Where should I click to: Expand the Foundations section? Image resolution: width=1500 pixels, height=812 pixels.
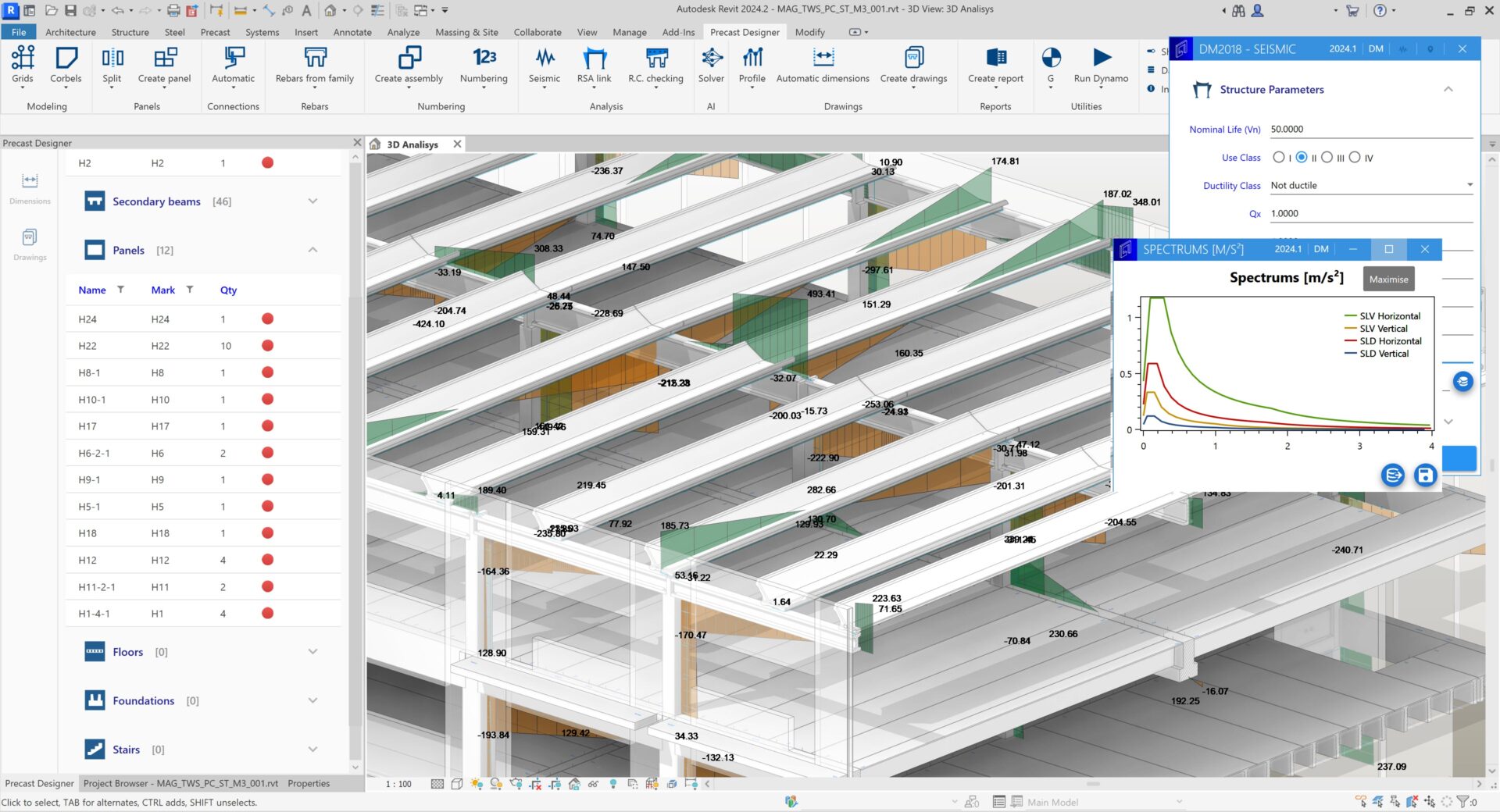point(312,700)
